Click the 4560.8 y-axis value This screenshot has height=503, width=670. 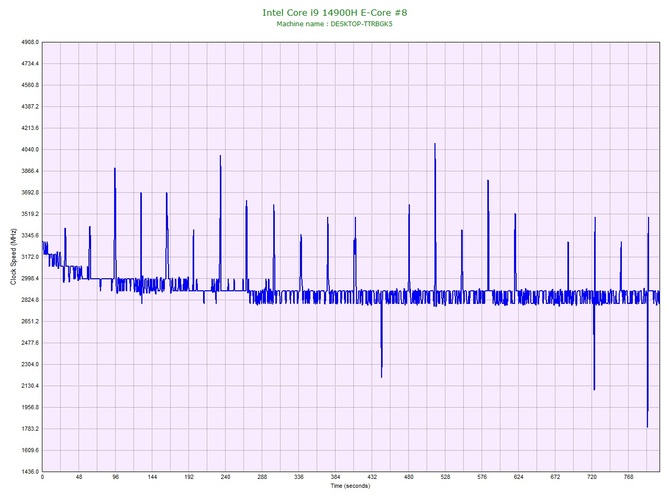coord(30,85)
